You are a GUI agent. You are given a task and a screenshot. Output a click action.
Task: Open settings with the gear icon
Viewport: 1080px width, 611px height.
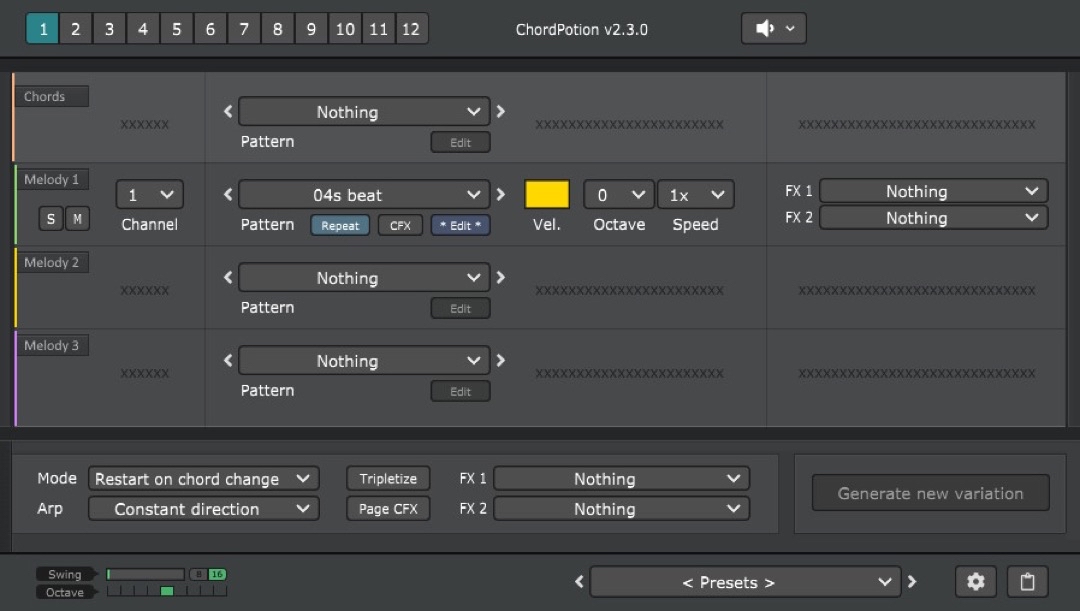tap(975, 582)
